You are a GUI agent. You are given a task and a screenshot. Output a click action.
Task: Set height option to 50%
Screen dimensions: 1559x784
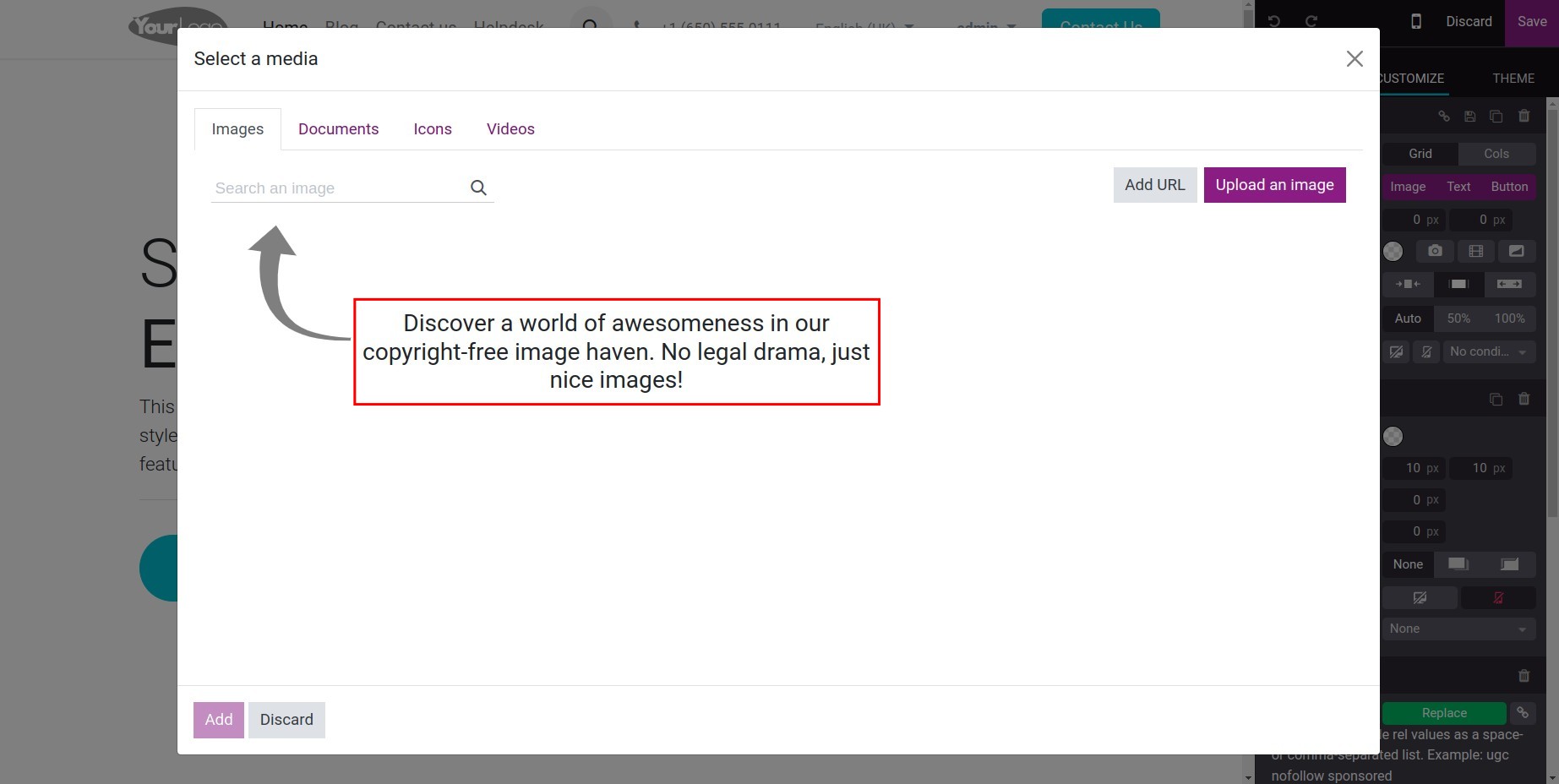(1458, 318)
